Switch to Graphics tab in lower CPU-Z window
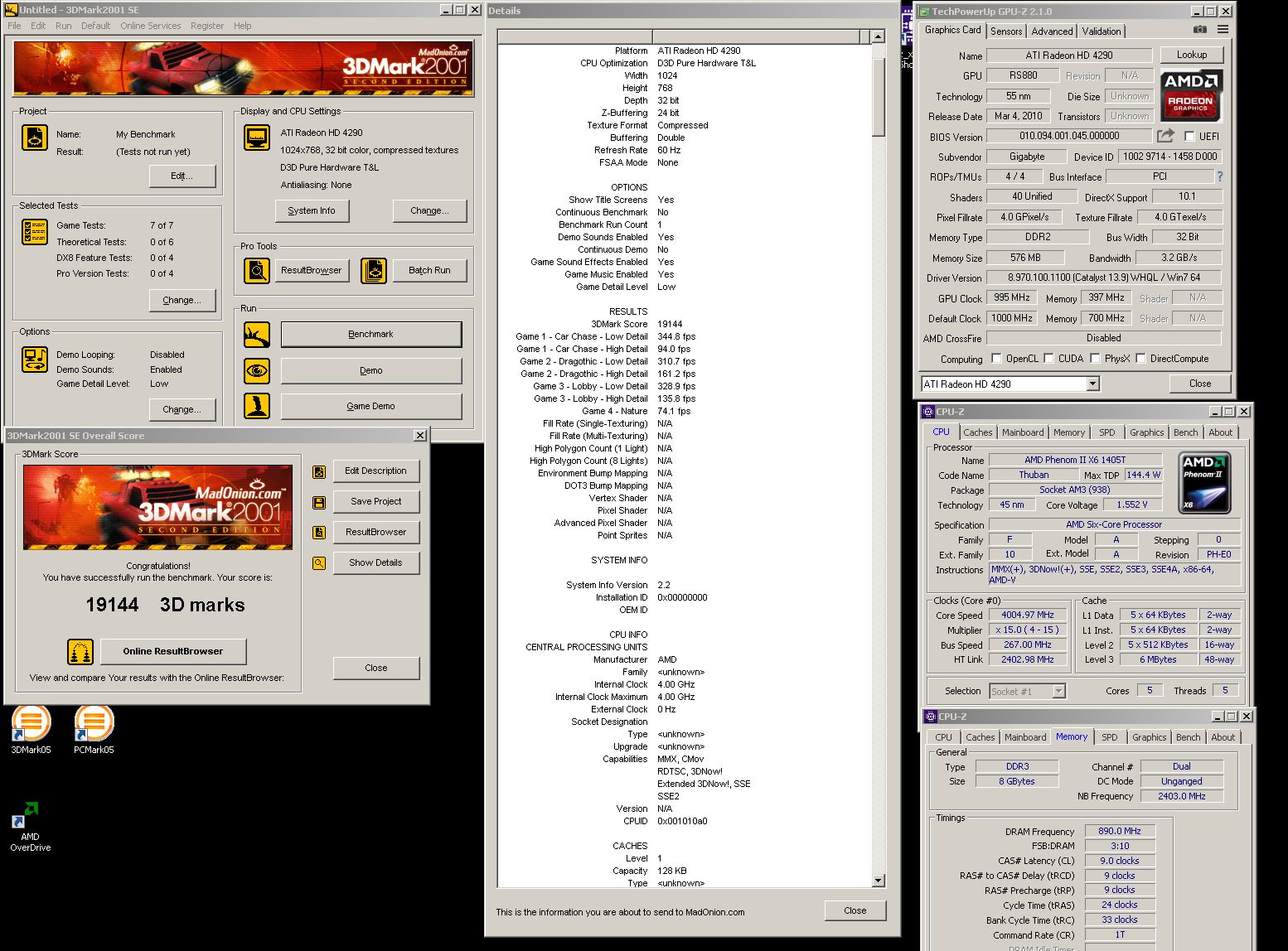The image size is (1288, 951). (1149, 737)
